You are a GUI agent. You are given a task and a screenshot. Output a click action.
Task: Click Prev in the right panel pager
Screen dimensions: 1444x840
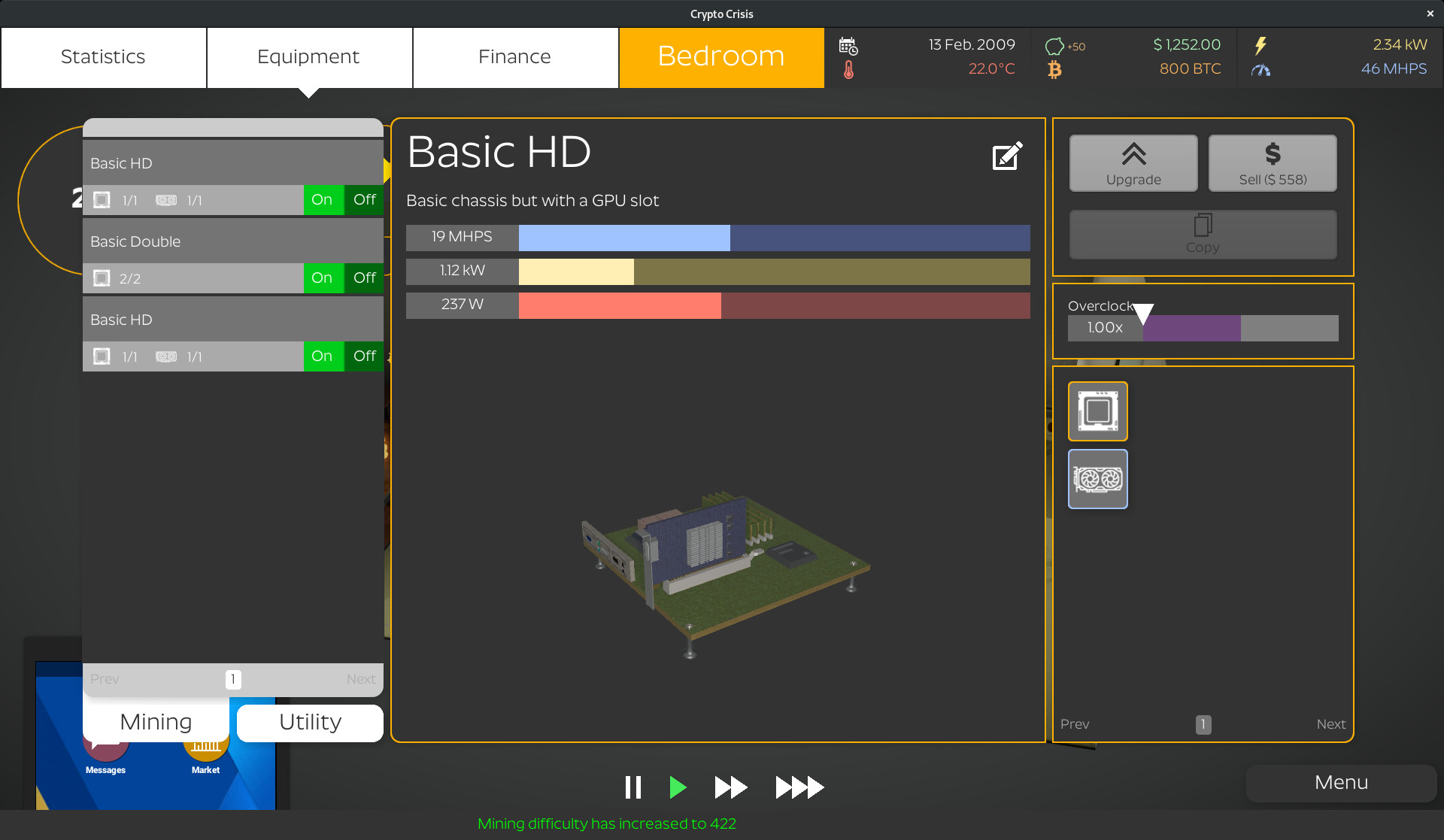point(1075,723)
